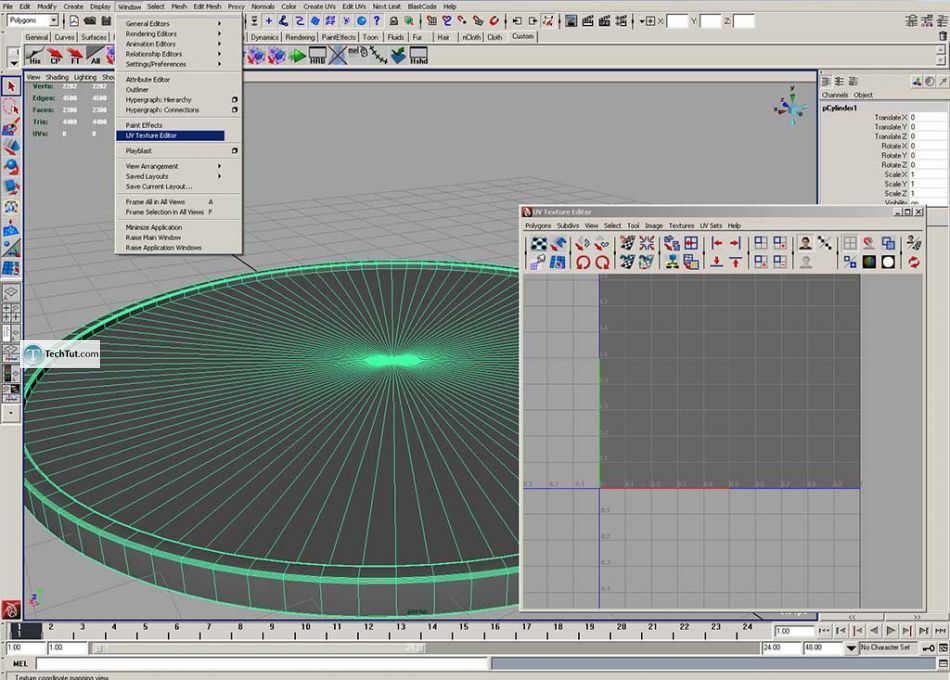Expand View Arrangement submenu

(x=173, y=166)
